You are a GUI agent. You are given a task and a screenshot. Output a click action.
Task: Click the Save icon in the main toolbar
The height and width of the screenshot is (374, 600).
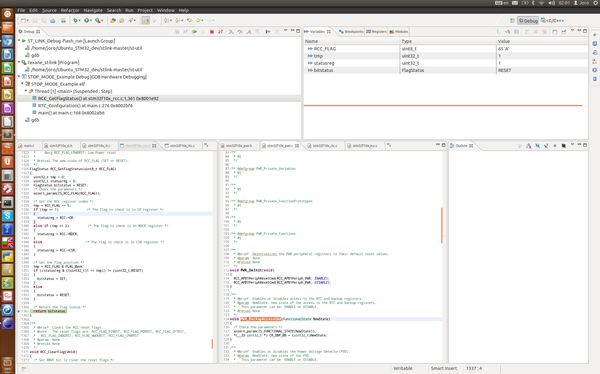click(x=35, y=21)
